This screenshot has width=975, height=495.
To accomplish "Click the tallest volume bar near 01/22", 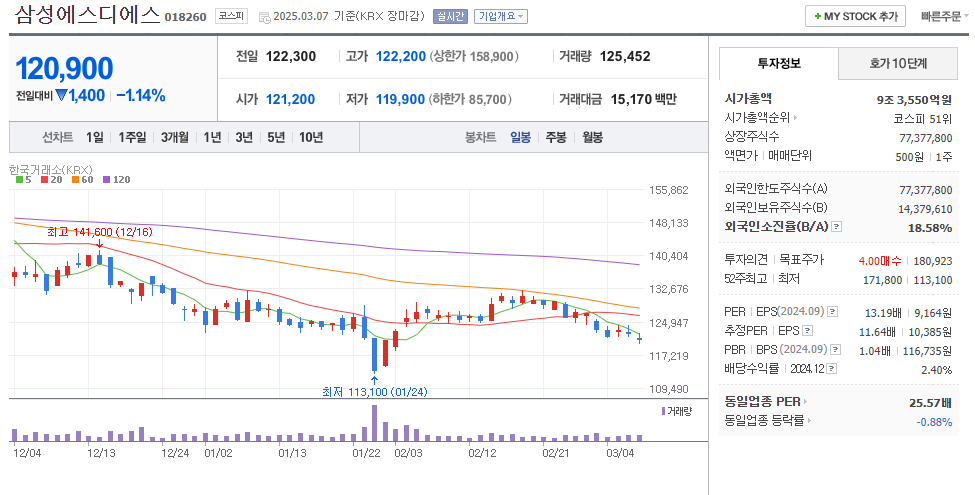I will tap(374, 423).
